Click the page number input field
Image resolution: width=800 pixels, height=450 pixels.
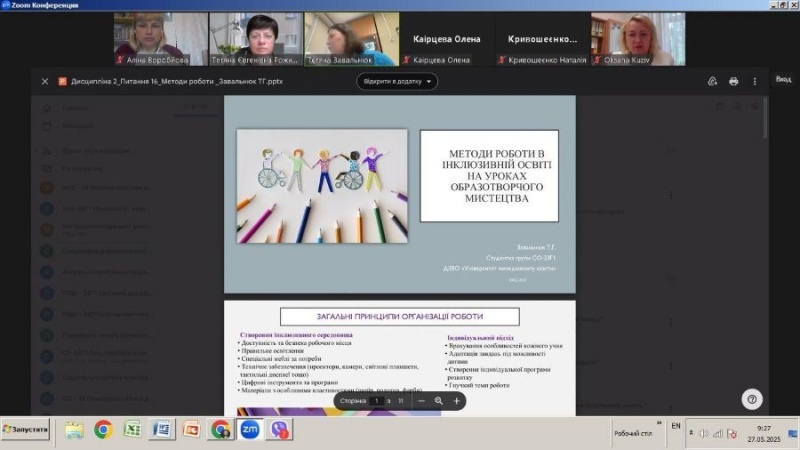(377, 400)
